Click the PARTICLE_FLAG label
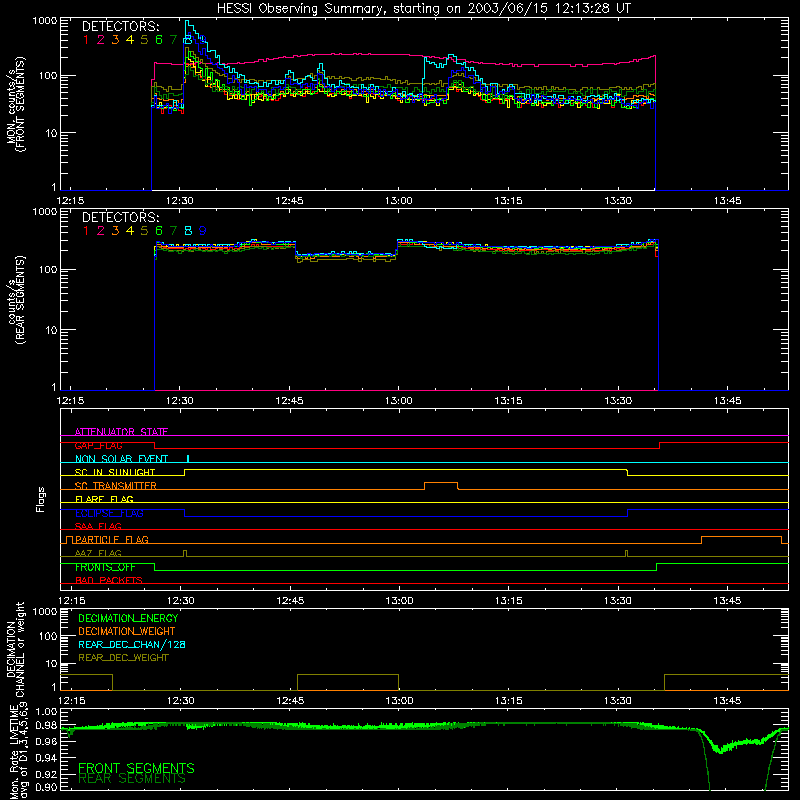 pos(112,539)
